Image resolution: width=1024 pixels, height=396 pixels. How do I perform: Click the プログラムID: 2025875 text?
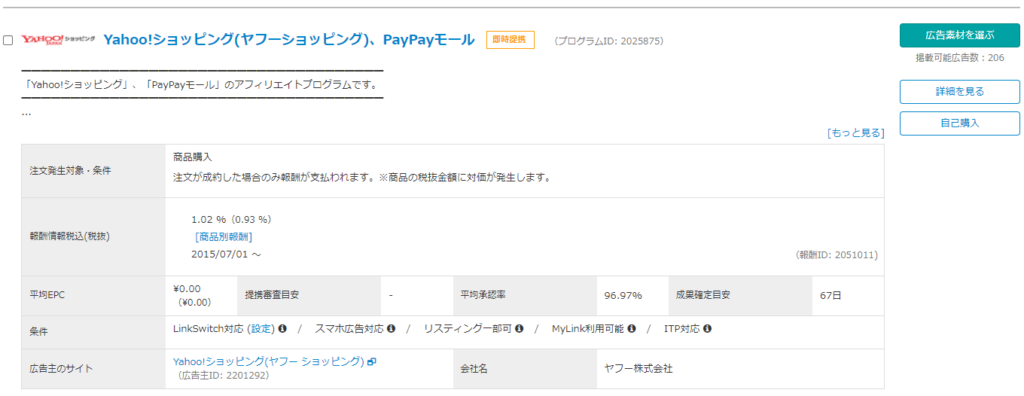pos(609,41)
